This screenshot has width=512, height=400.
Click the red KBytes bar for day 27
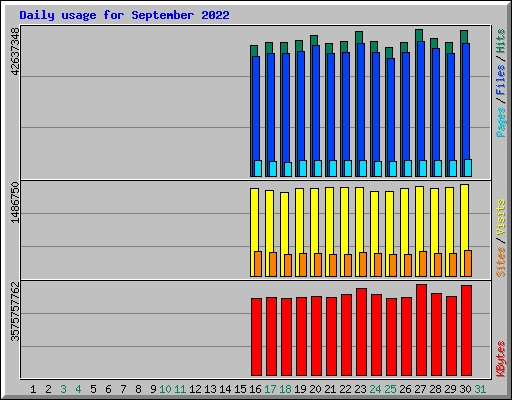421,330
